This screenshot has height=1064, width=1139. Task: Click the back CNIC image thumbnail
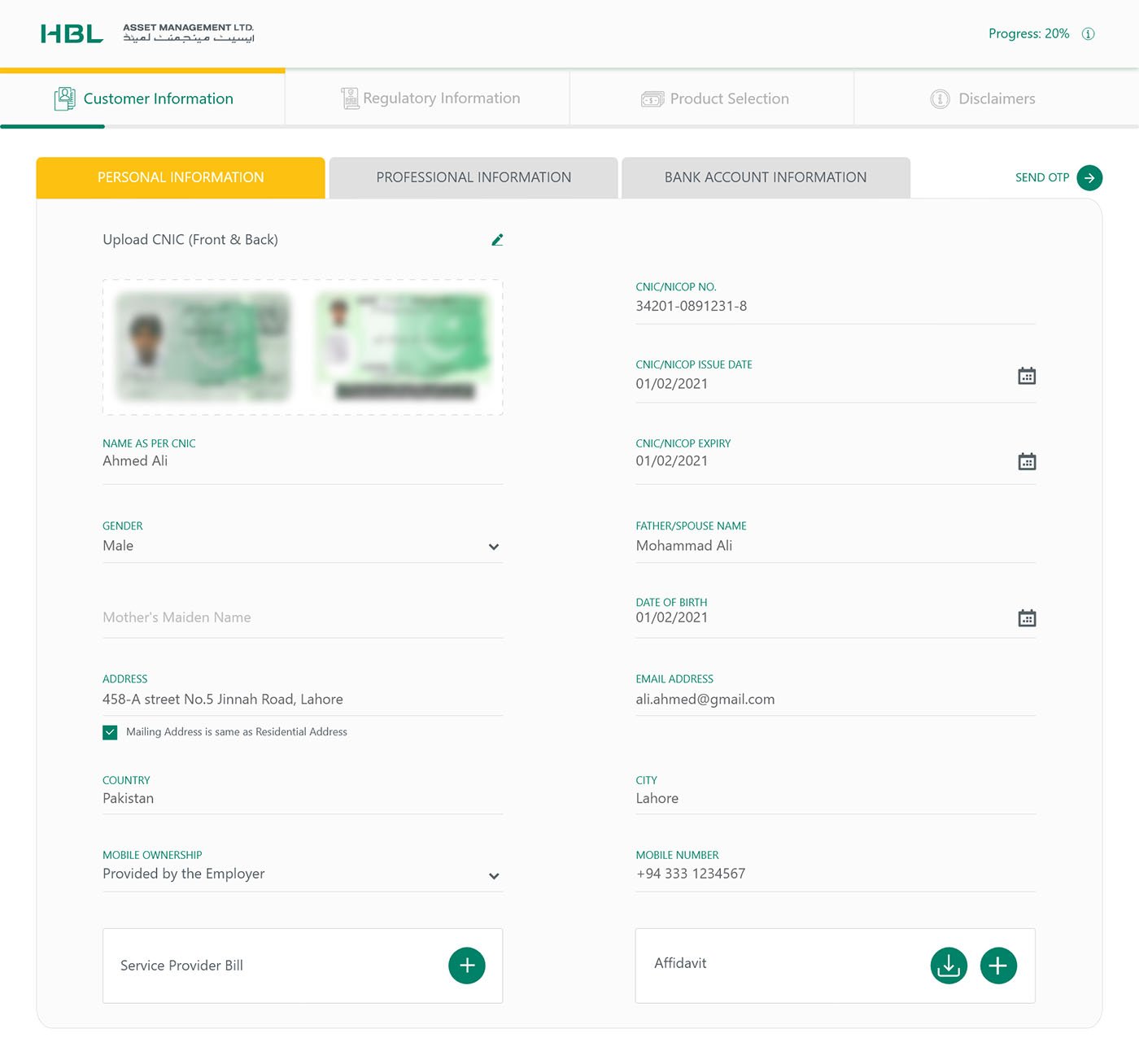pyautogui.click(x=404, y=347)
